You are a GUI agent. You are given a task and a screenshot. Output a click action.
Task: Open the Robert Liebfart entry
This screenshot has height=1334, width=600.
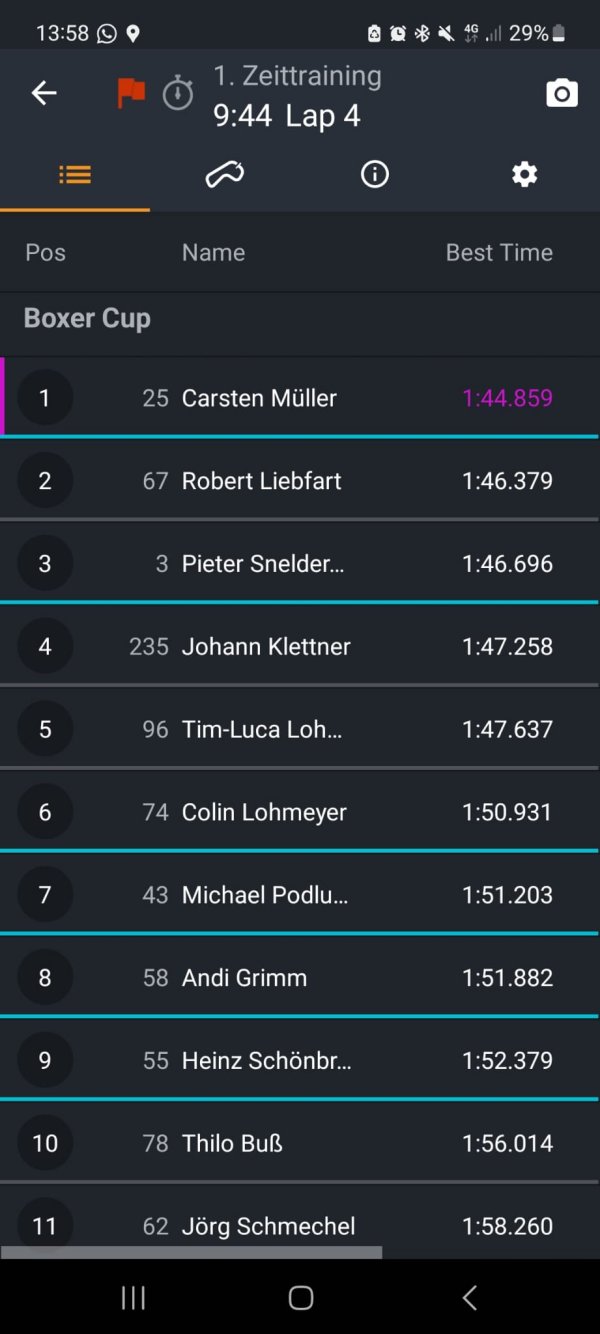[x=300, y=480]
